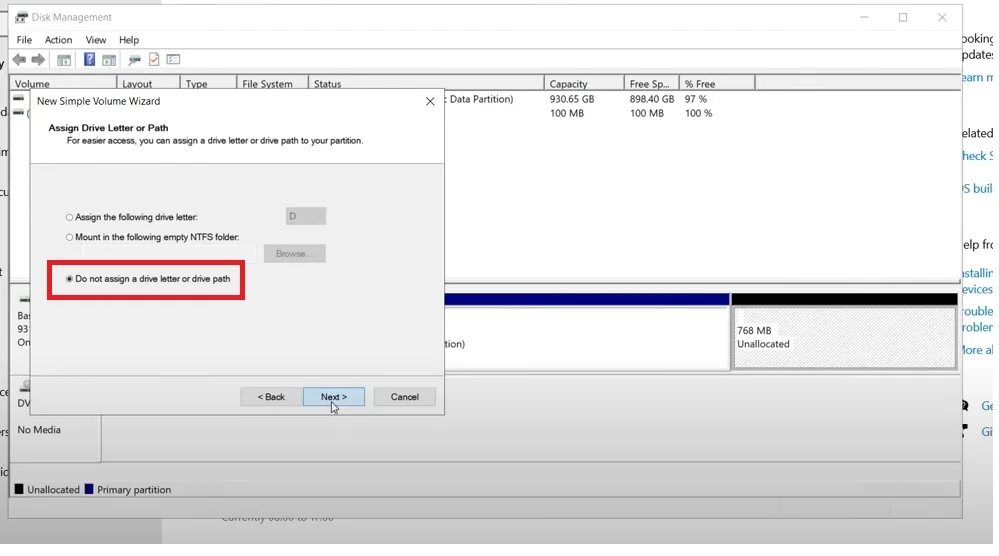Image resolution: width=999 pixels, height=556 pixels.
Task: Click the No Media DVD drive label
Action: click(x=39, y=430)
